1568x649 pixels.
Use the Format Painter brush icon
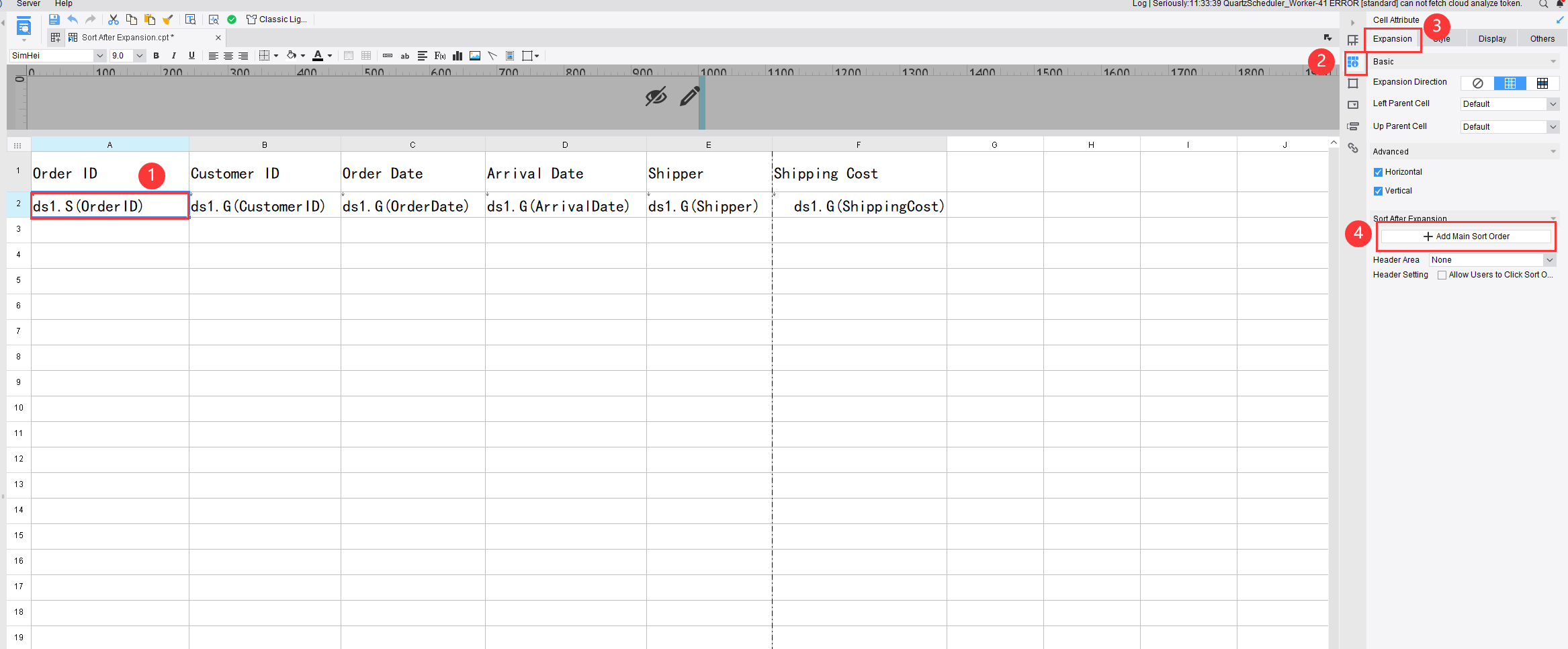tap(168, 19)
